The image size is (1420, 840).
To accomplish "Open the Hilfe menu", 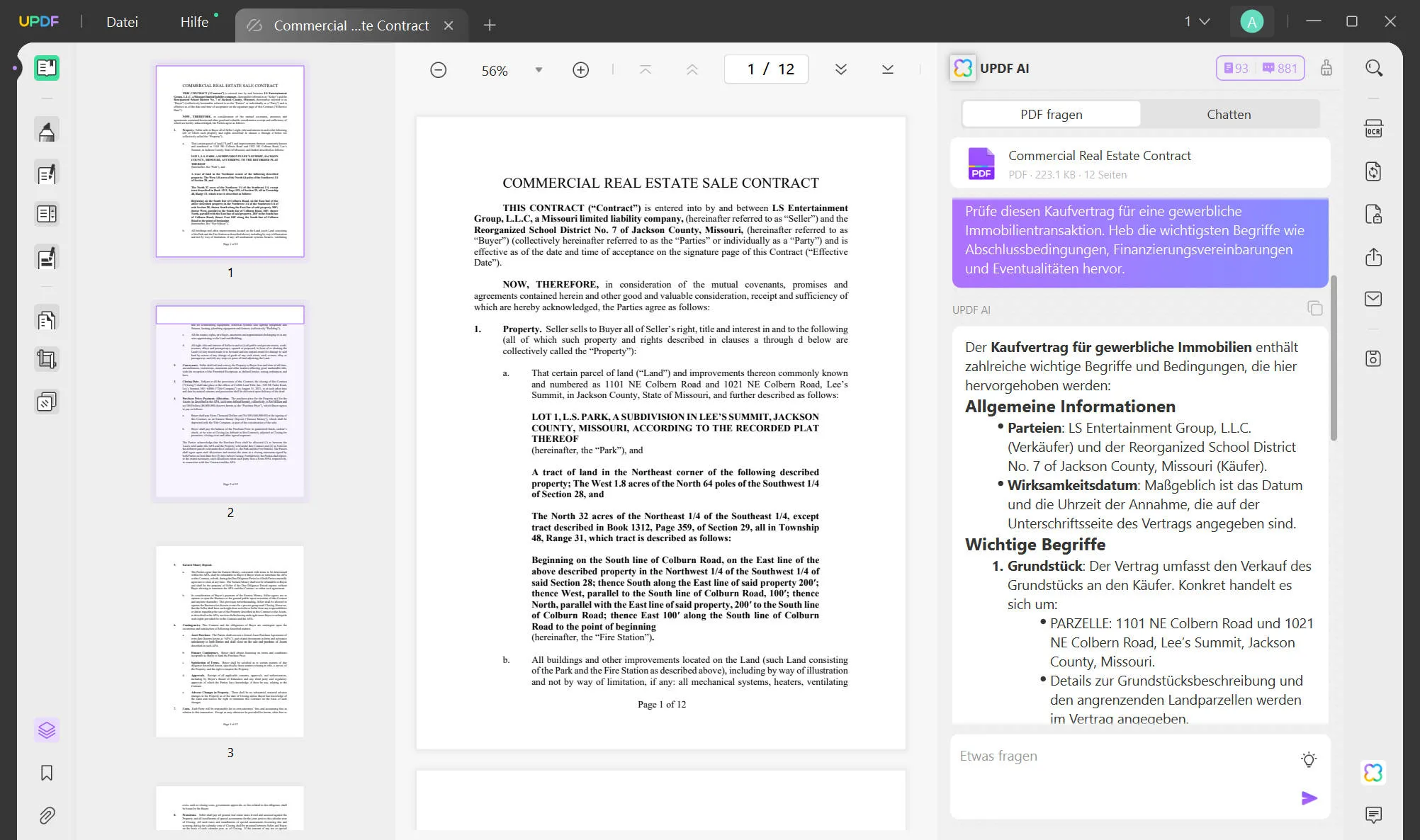I will (194, 22).
